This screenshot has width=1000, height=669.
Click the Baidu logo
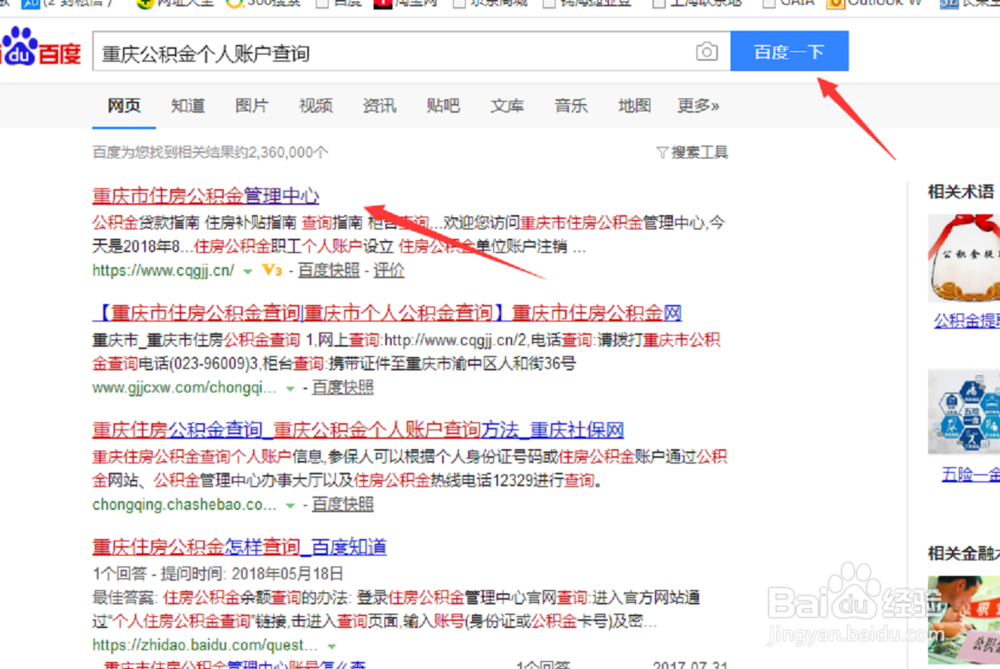tap(41, 47)
